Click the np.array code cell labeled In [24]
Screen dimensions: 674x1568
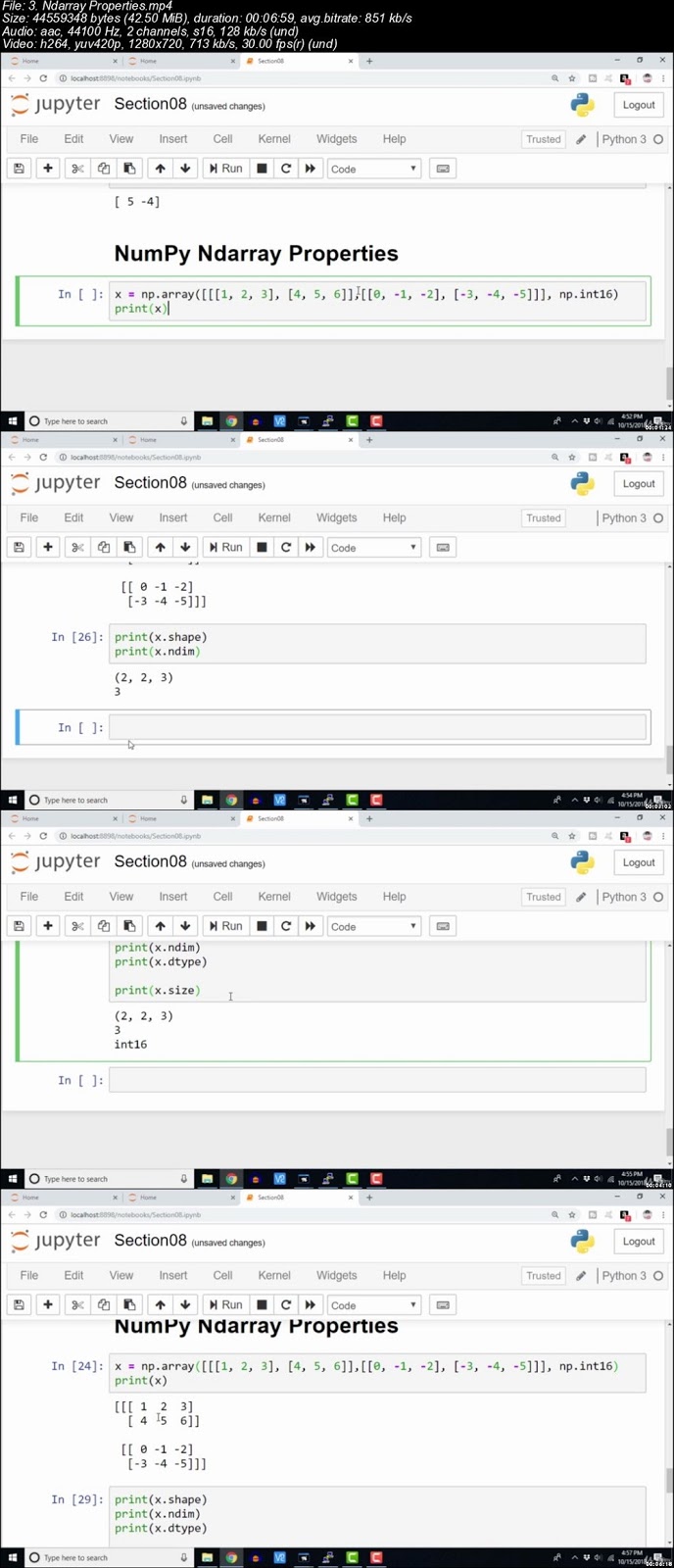[x=377, y=1373]
